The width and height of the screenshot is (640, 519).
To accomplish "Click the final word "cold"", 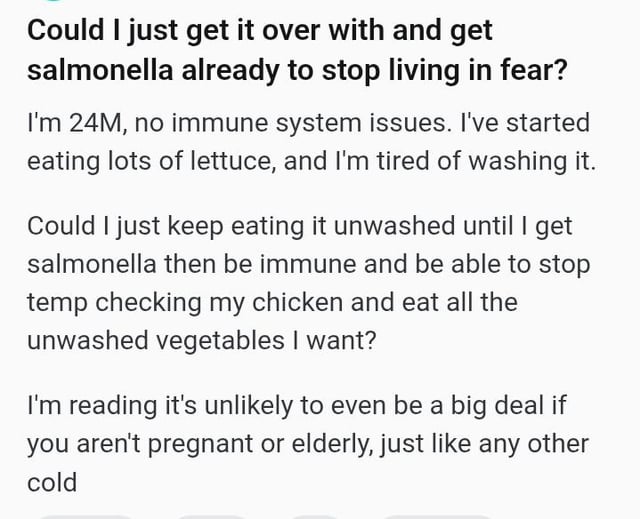I will (x=52, y=482).
